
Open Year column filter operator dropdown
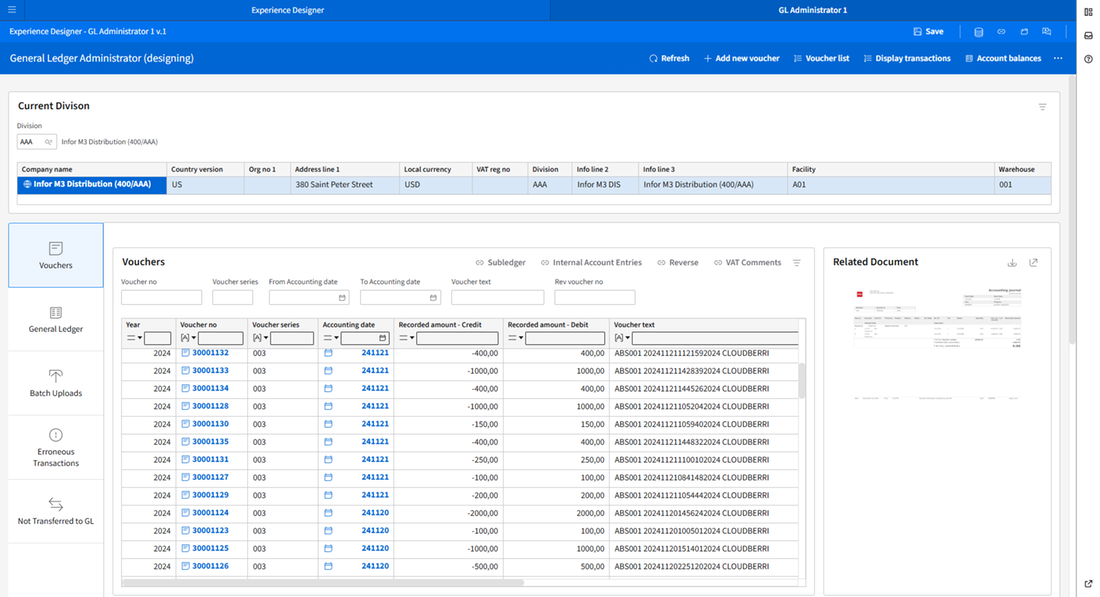(134, 338)
